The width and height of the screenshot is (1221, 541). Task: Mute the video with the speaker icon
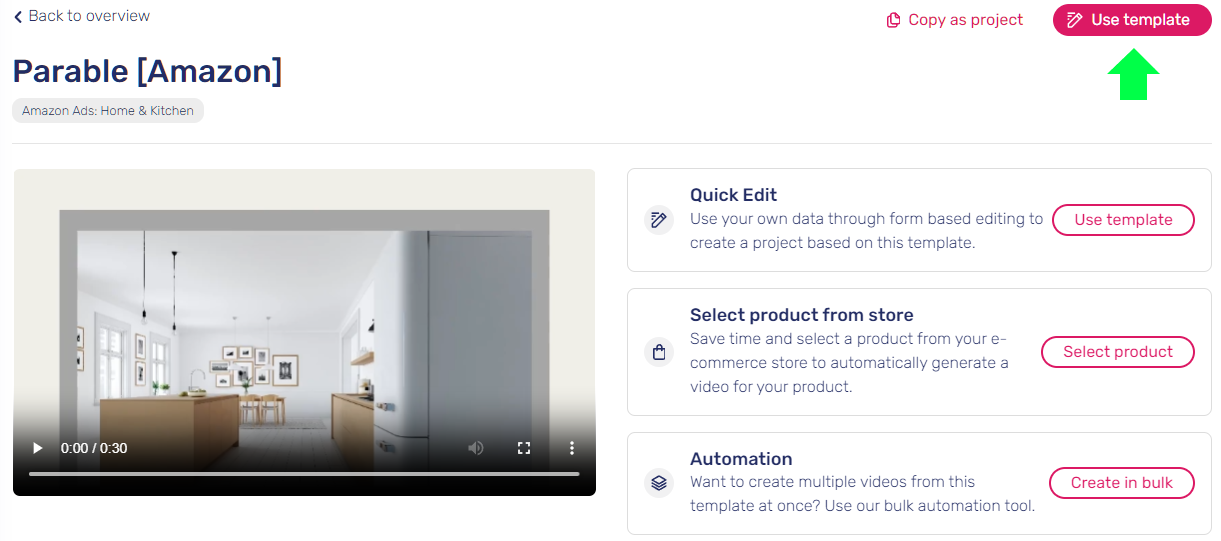[477, 448]
